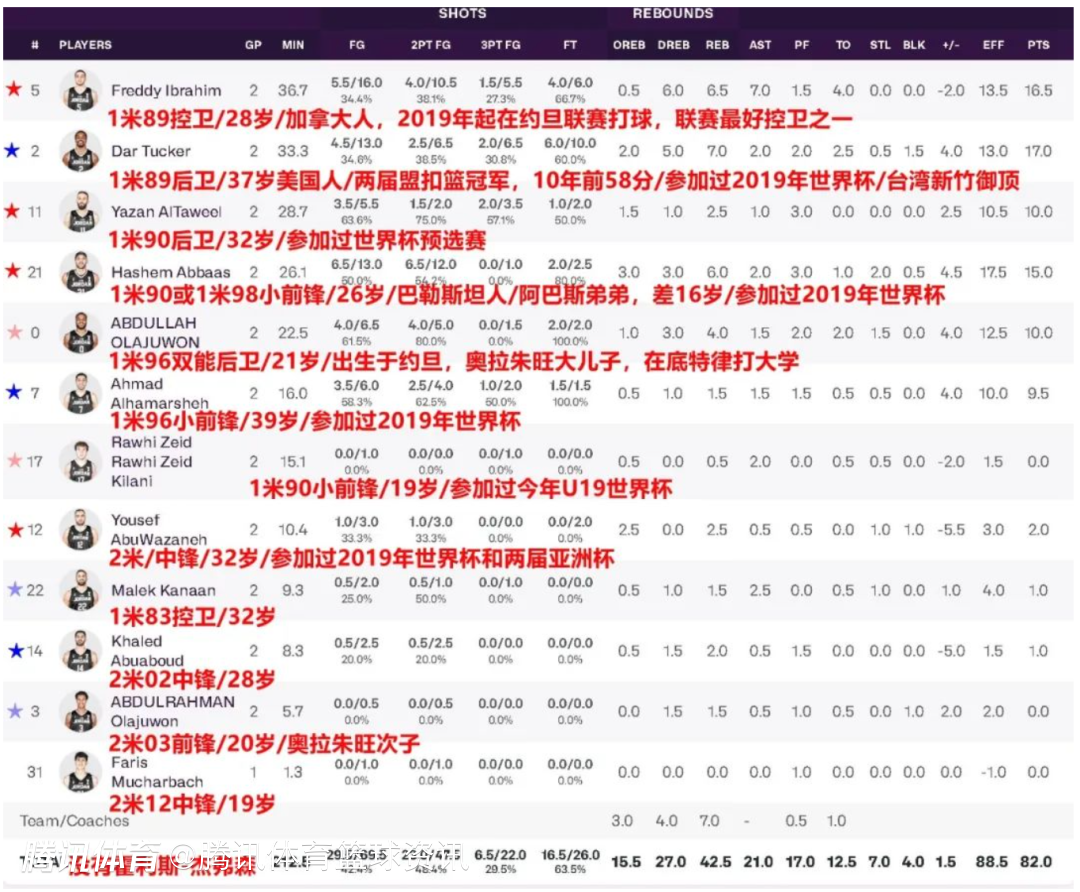1080x892 pixels.
Task: Sort by the AST column header
Action: pos(760,45)
